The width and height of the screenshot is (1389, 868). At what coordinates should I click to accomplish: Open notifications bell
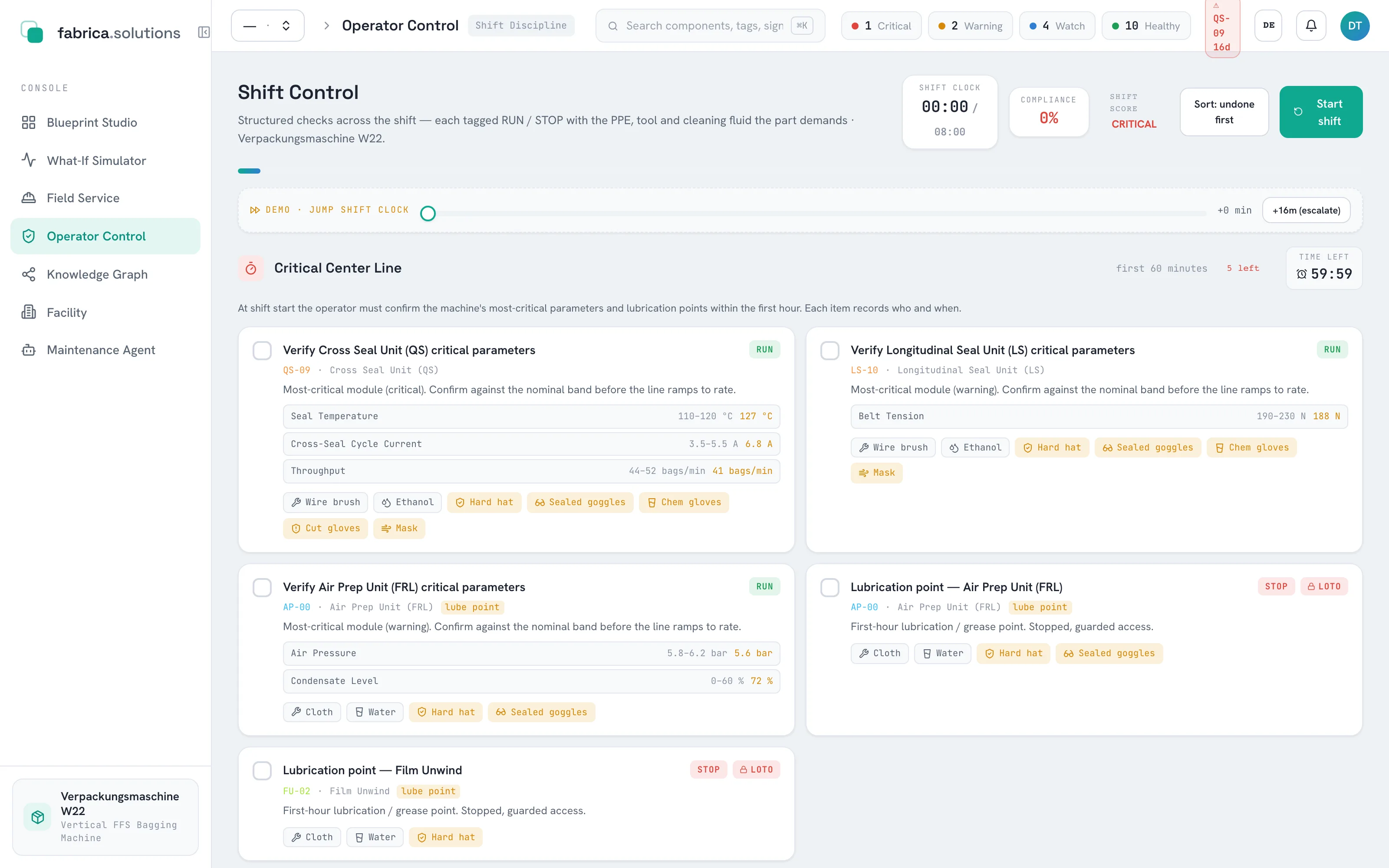click(1311, 26)
